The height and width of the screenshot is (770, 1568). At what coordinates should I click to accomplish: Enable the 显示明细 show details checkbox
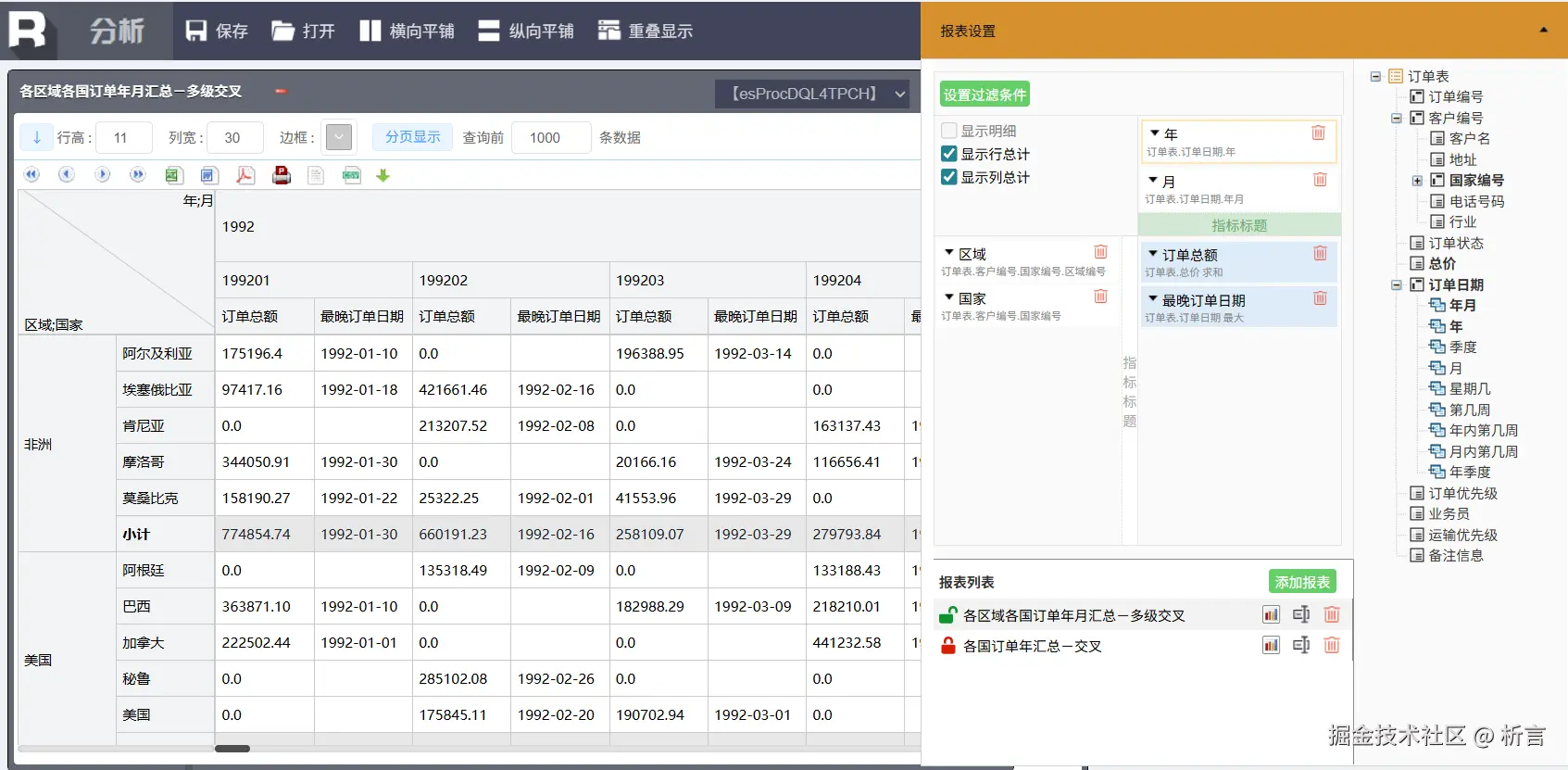(x=949, y=131)
